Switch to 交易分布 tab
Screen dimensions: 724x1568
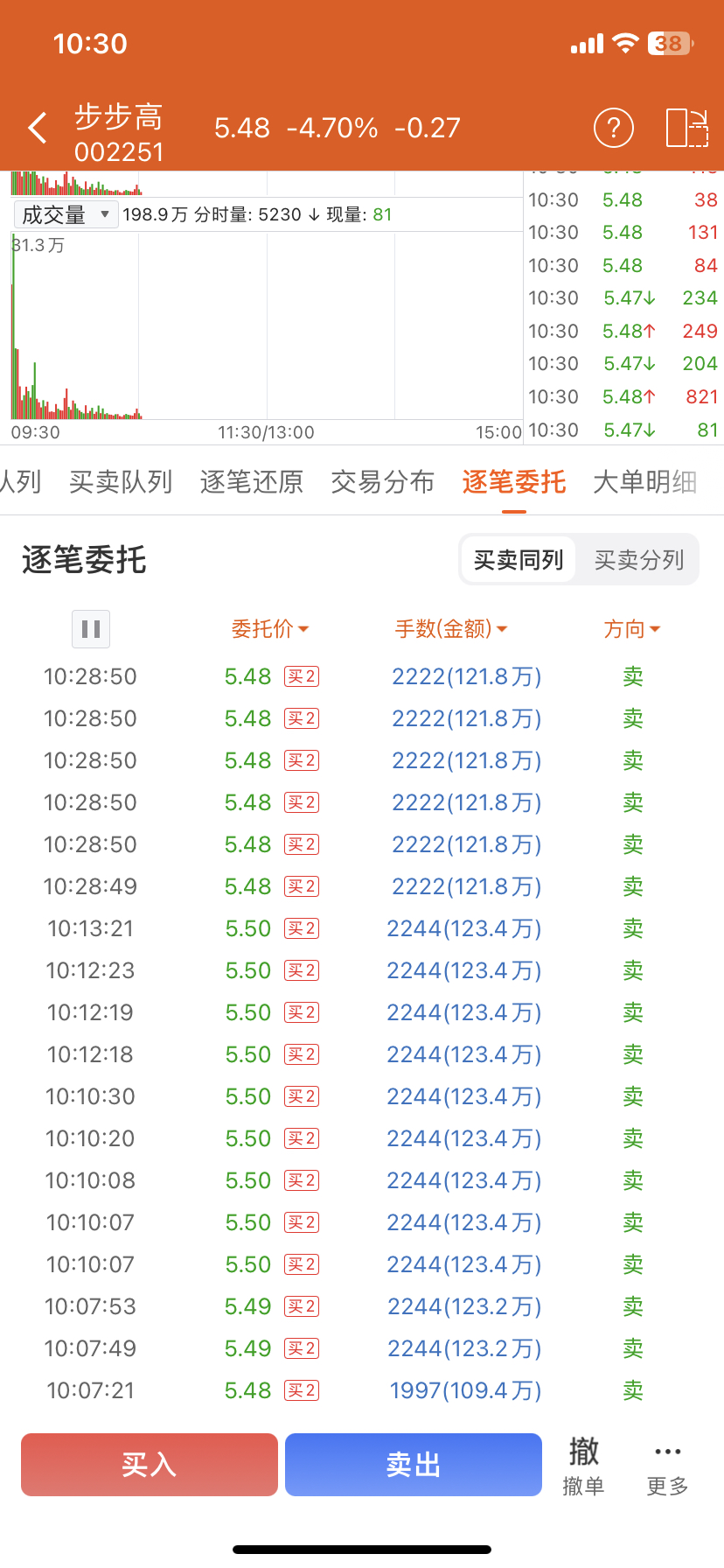pyautogui.click(x=383, y=481)
